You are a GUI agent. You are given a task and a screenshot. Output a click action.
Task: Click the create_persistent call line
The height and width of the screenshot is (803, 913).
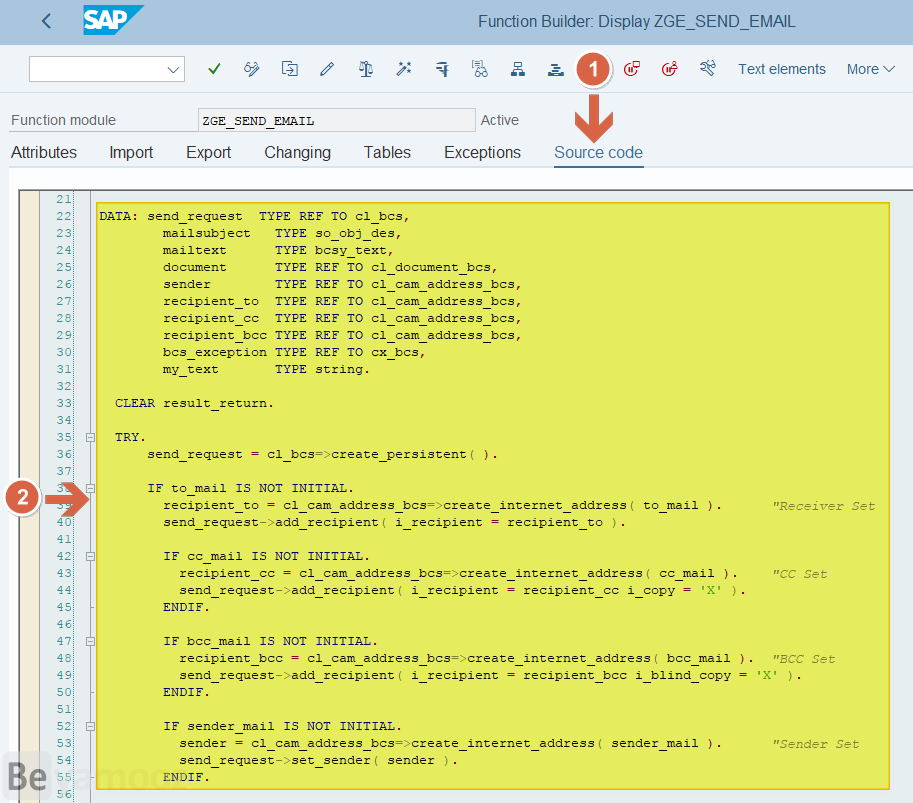[x=323, y=454]
